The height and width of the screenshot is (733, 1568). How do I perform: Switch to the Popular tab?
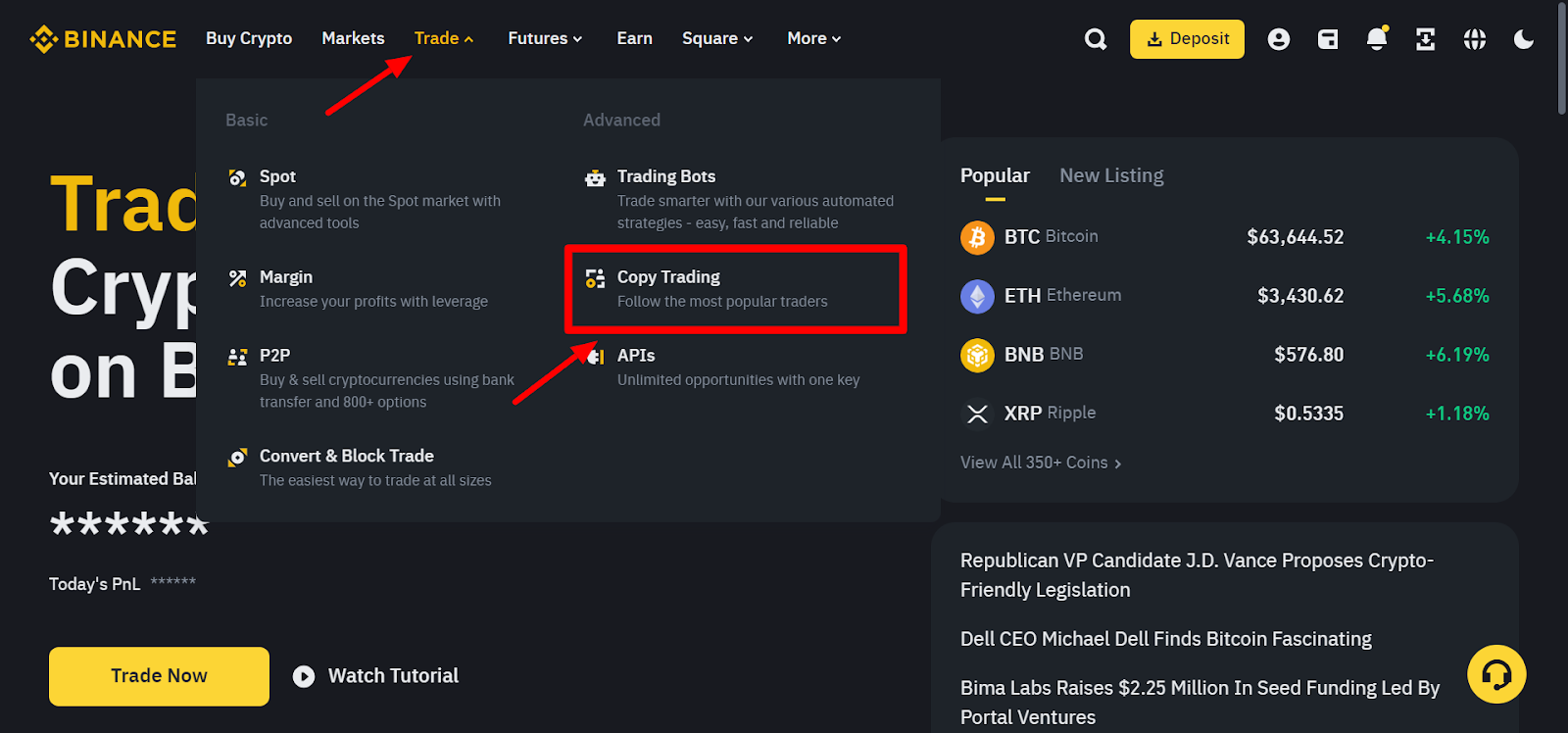pyautogui.click(x=995, y=175)
